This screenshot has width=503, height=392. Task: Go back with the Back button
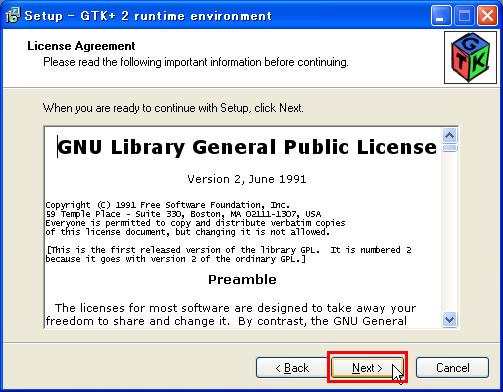292,368
